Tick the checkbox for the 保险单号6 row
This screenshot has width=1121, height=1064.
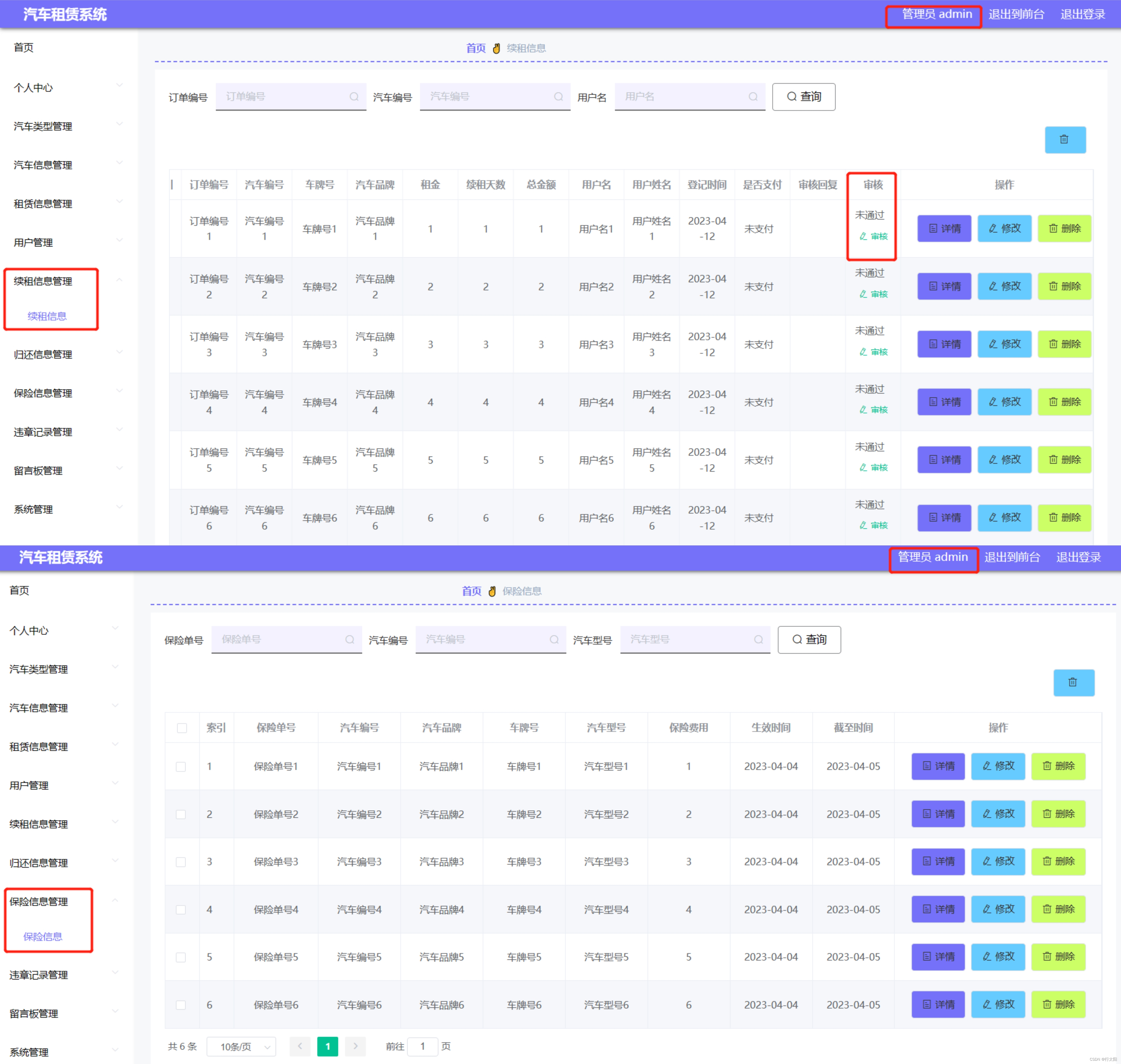click(181, 1004)
